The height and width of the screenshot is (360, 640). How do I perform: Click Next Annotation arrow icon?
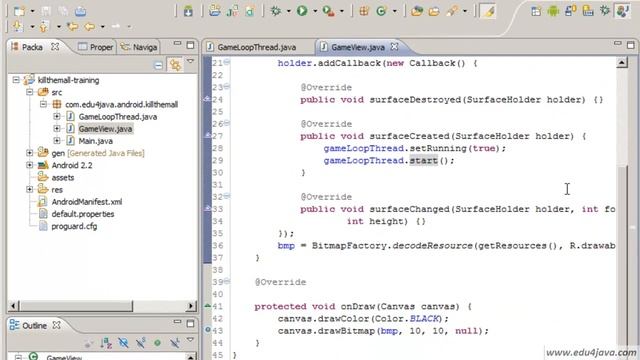click(x=18, y=27)
